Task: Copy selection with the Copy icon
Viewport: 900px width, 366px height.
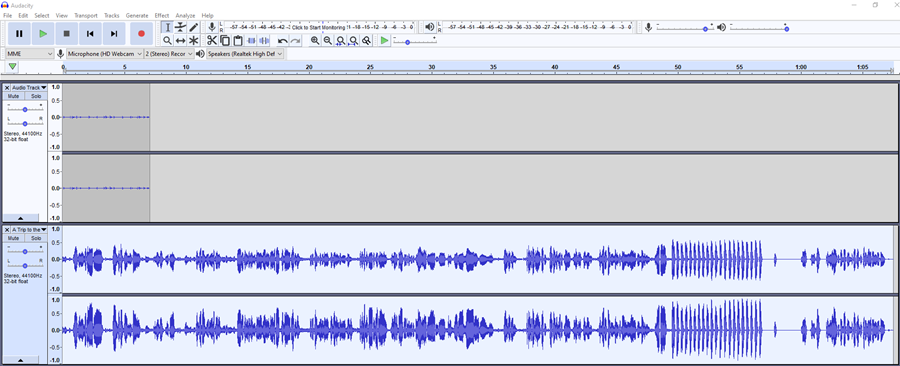Action: (225, 40)
